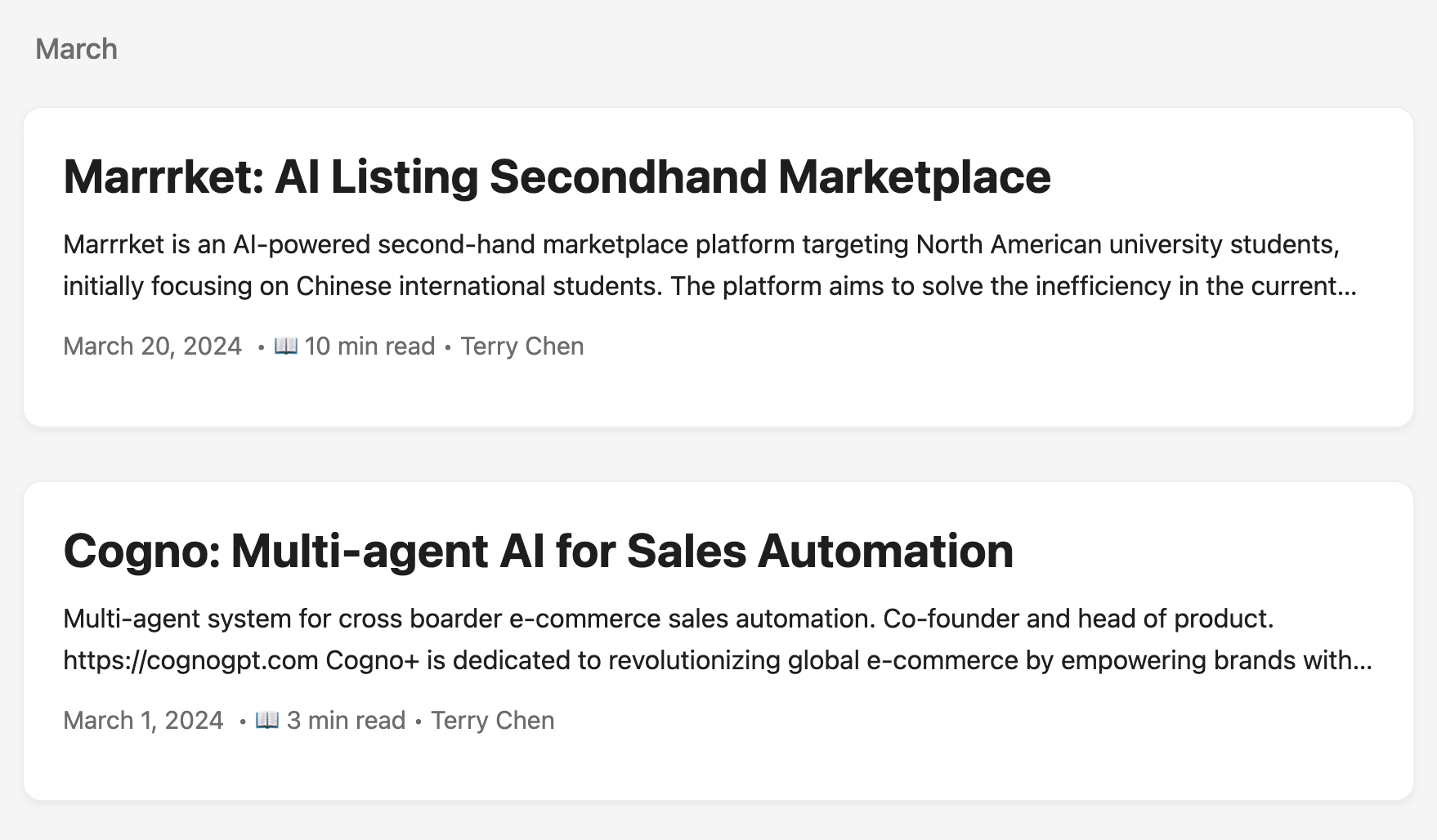Click the 3 min read label
The height and width of the screenshot is (840, 1437).
click(346, 721)
